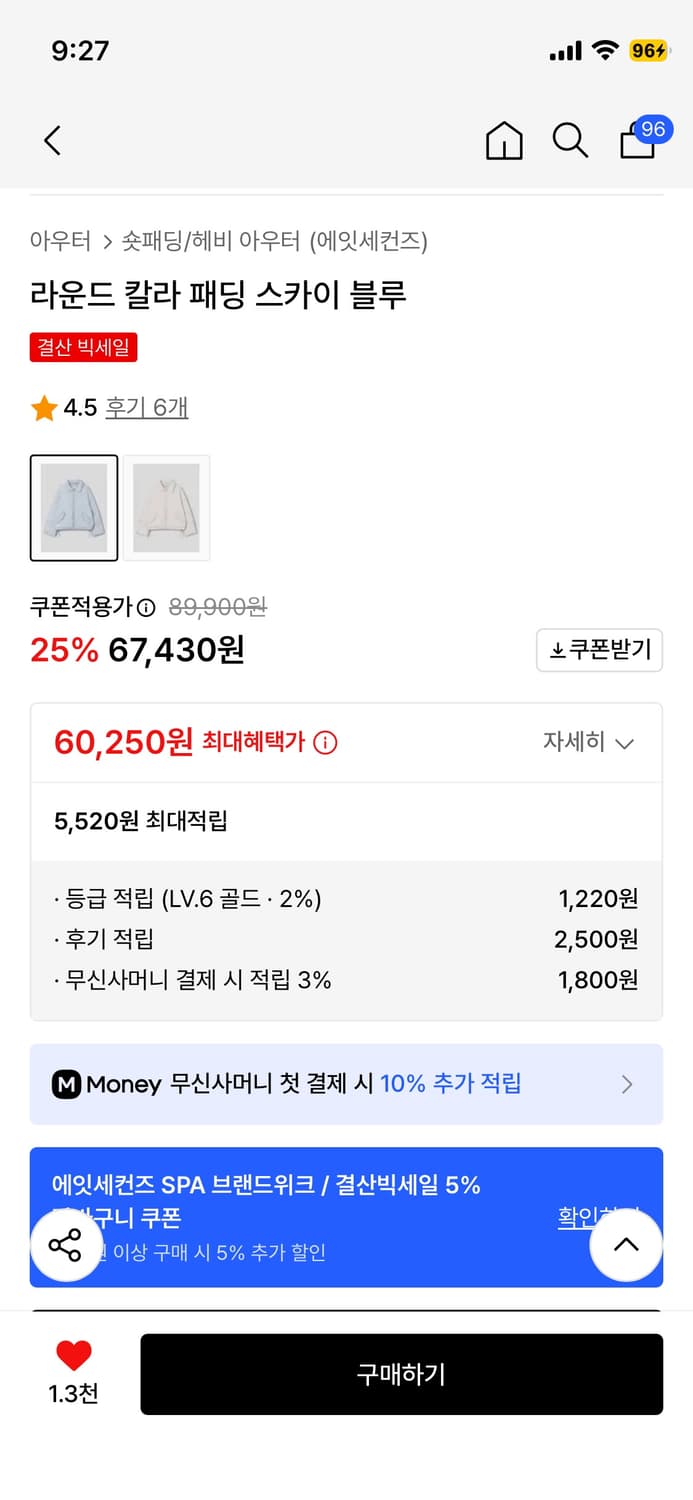Open the share options icon
The width and height of the screenshot is (693, 1500).
66,1245
